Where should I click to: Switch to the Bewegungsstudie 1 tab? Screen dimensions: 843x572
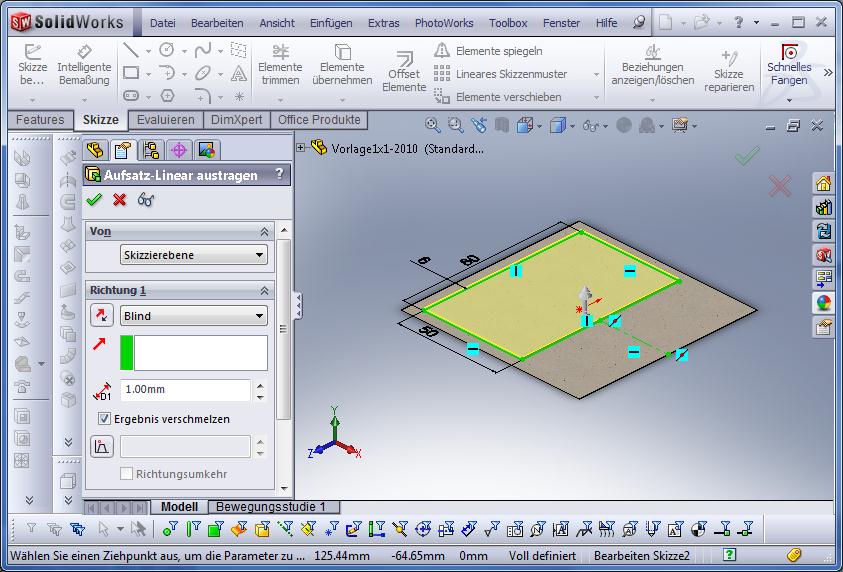tap(271, 507)
